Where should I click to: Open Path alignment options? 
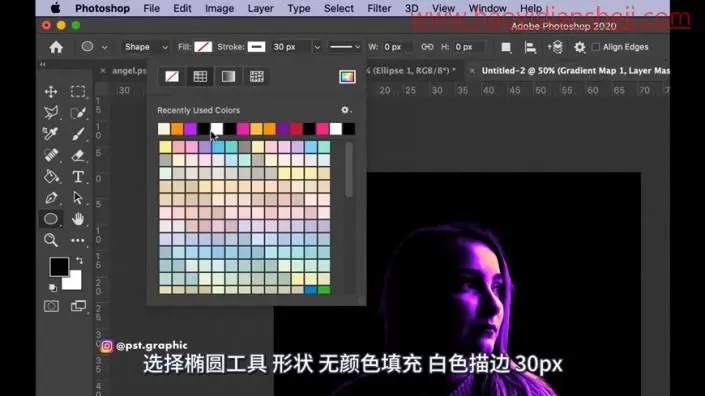[x=531, y=47]
